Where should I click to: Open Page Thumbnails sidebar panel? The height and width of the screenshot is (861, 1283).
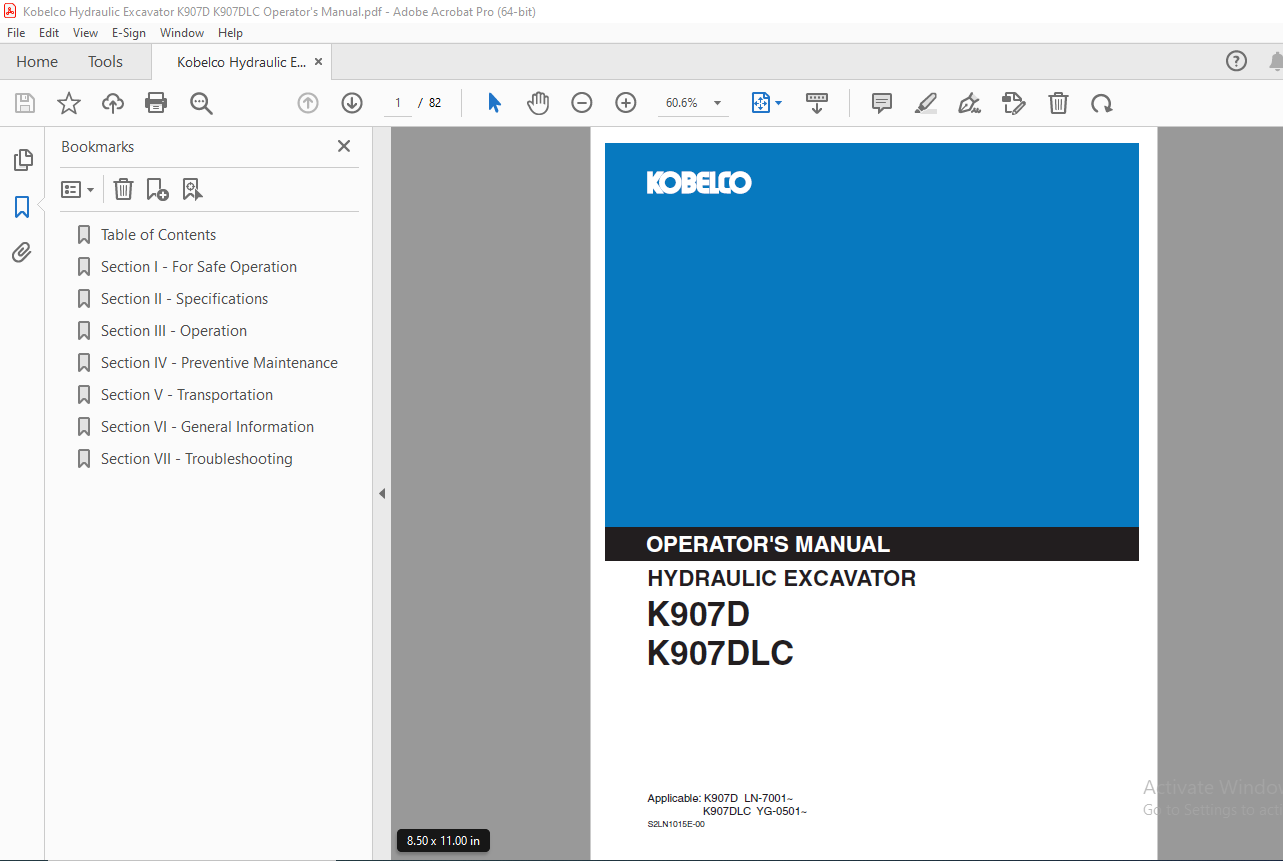22,160
